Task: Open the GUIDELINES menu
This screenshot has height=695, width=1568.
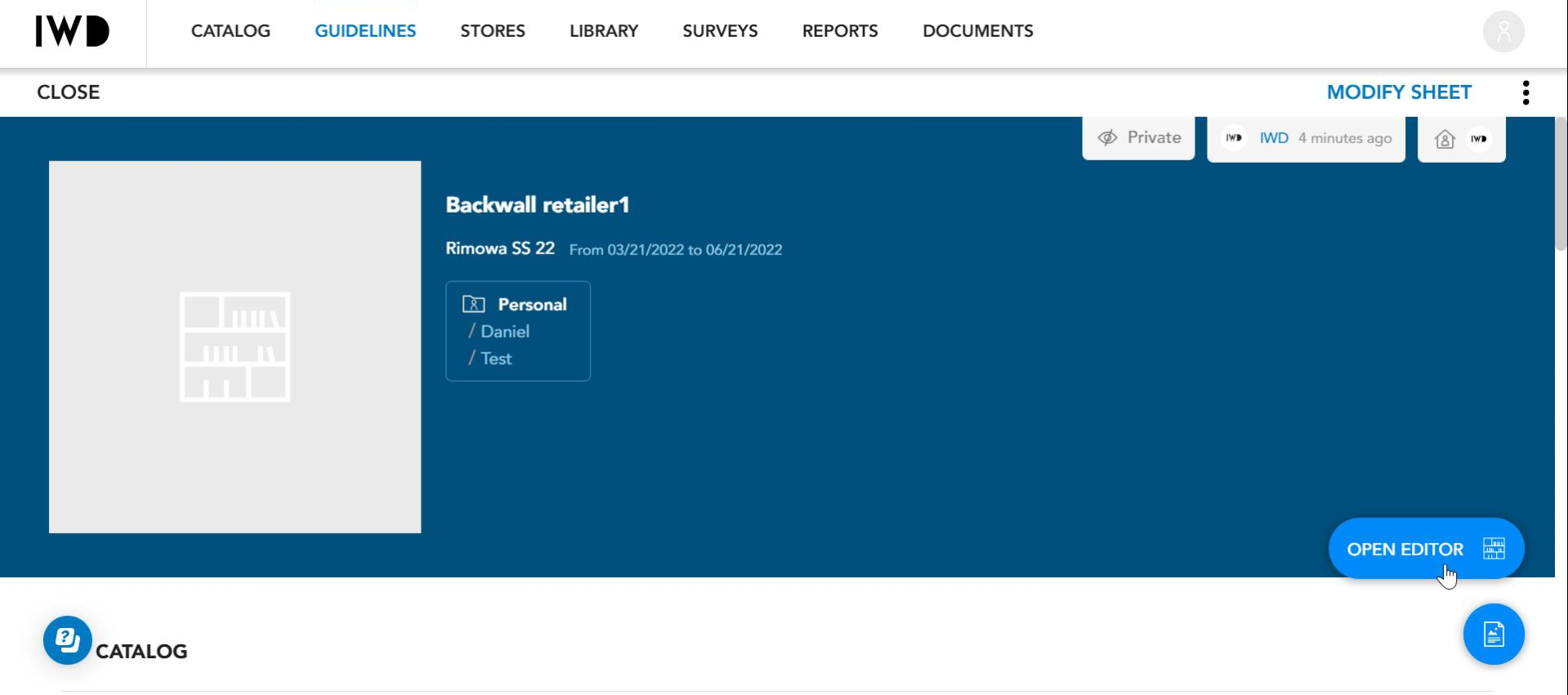Action: pyautogui.click(x=365, y=31)
